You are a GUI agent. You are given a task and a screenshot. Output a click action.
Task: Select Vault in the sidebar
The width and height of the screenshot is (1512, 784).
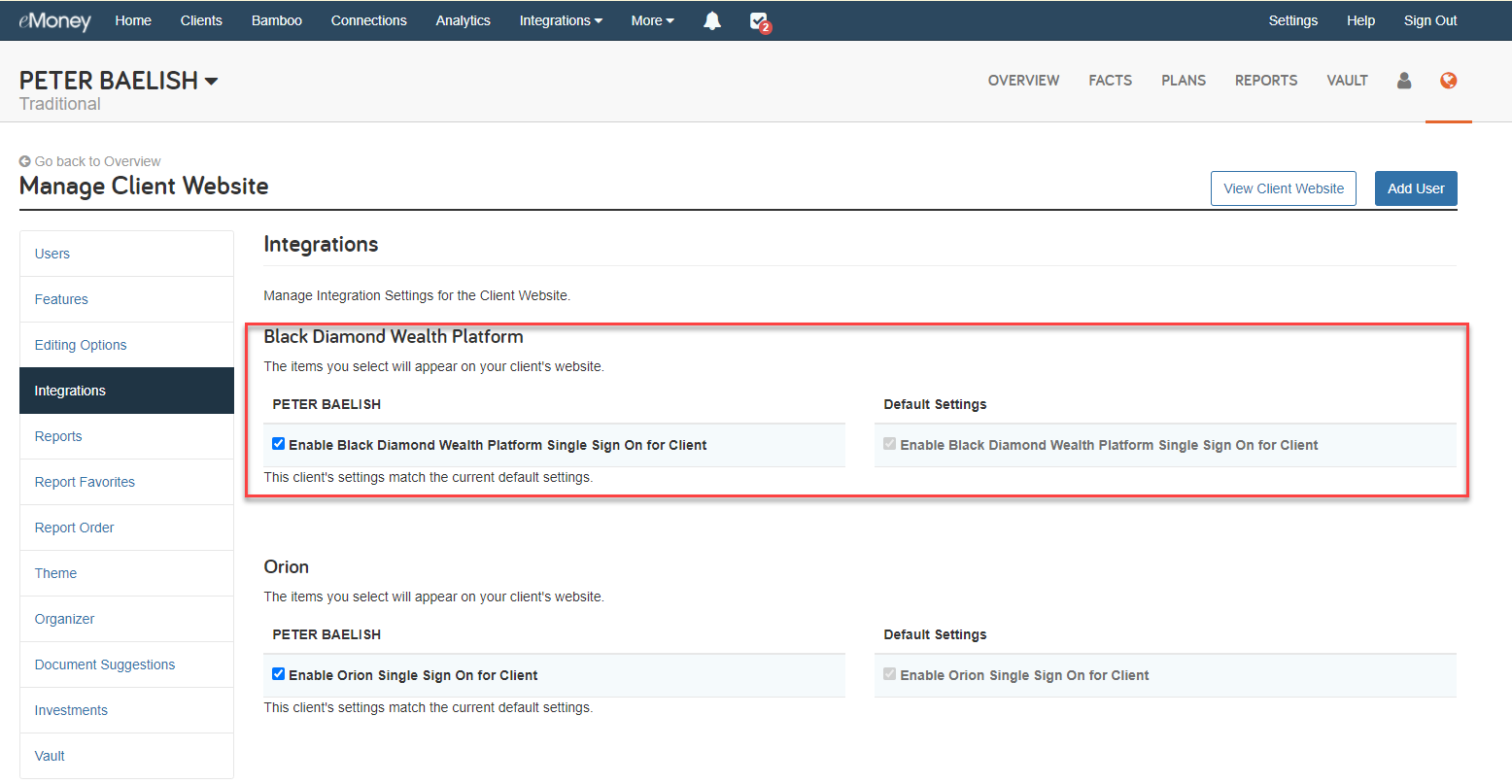pos(126,756)
